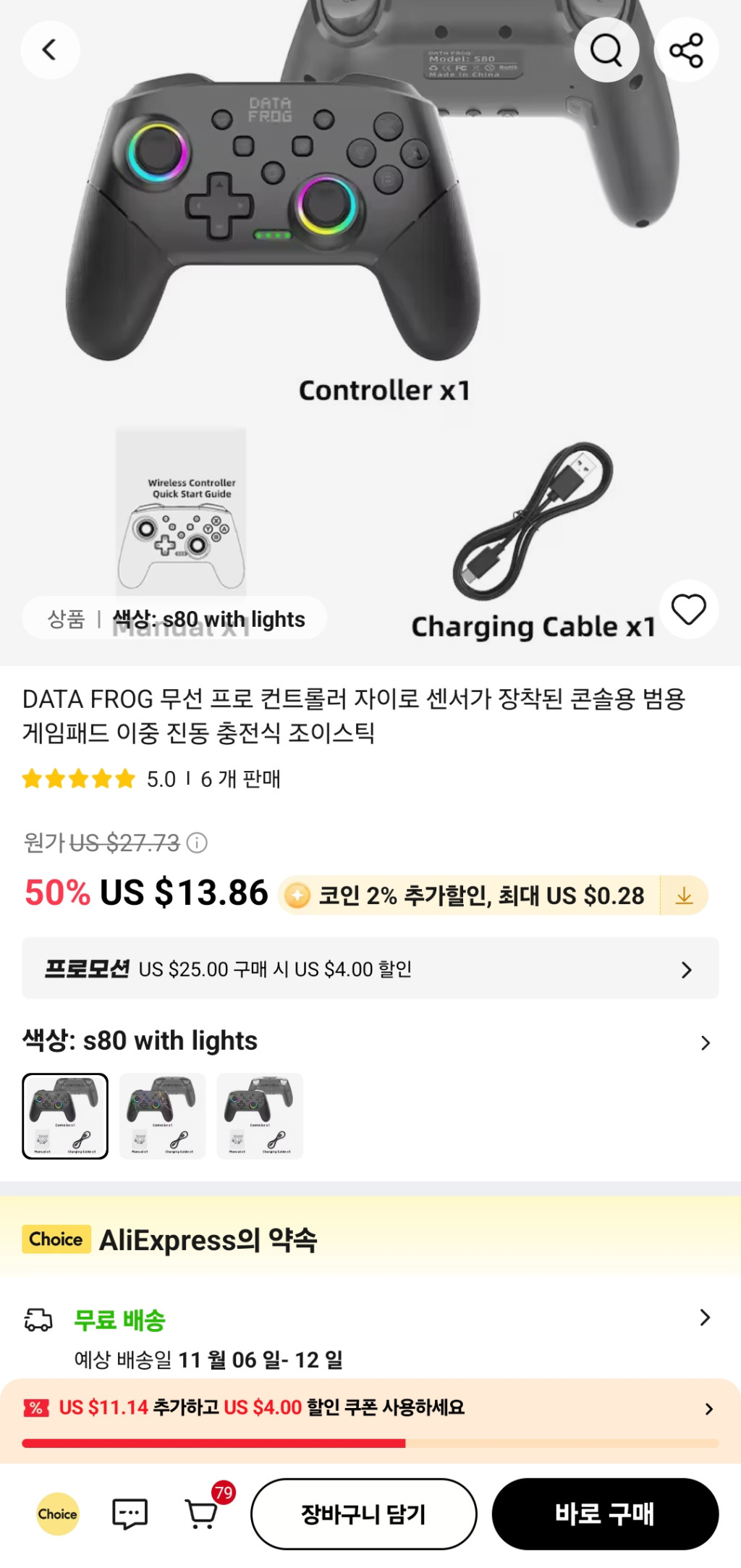Tap the 장바구니 담기 button
The height and width of the screenshot is (1568, 741).
tap(363, 1514)
